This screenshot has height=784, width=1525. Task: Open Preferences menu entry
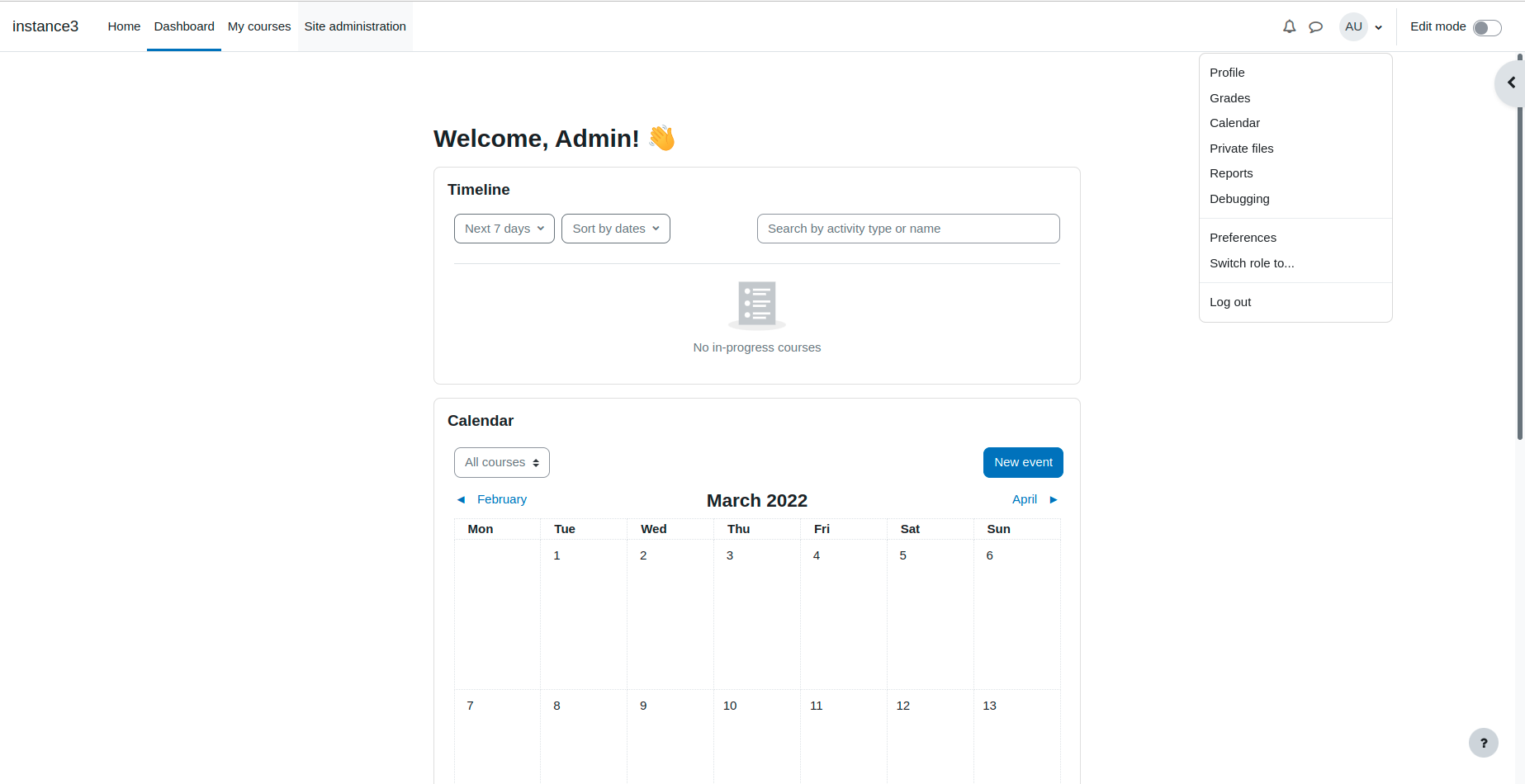(x=1295, y=238)
